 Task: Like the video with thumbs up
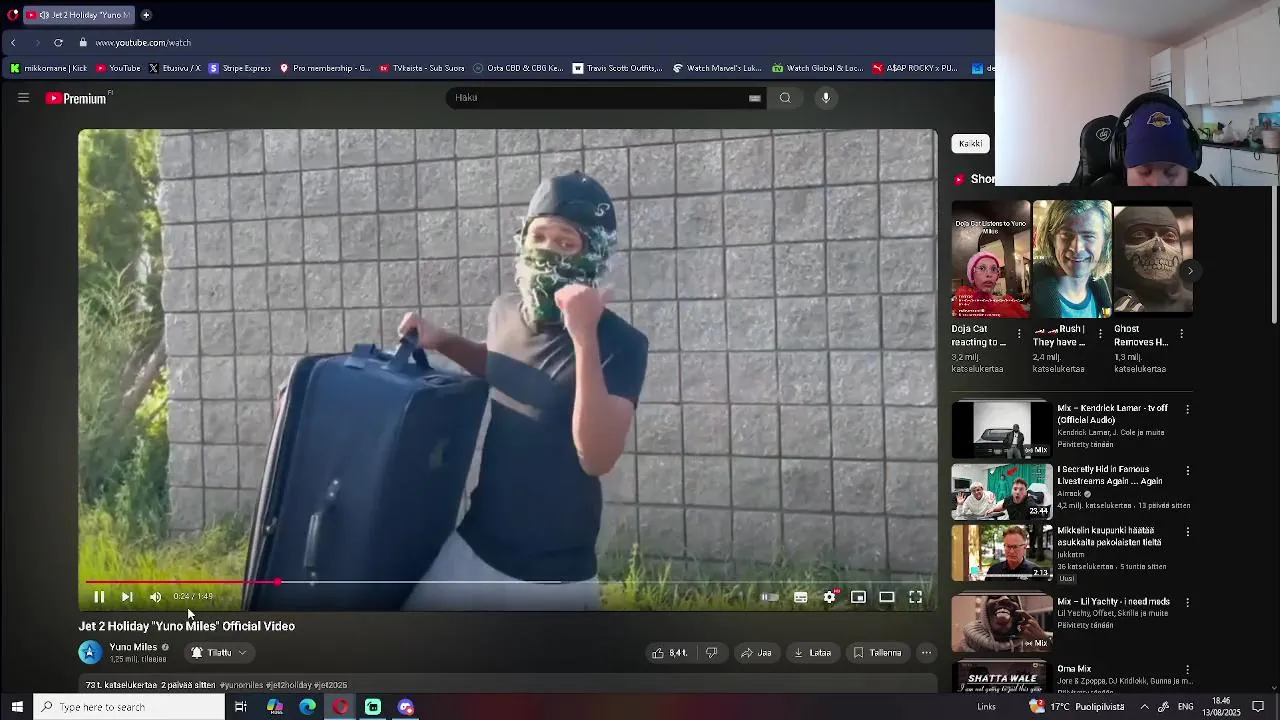coord(671,653)
